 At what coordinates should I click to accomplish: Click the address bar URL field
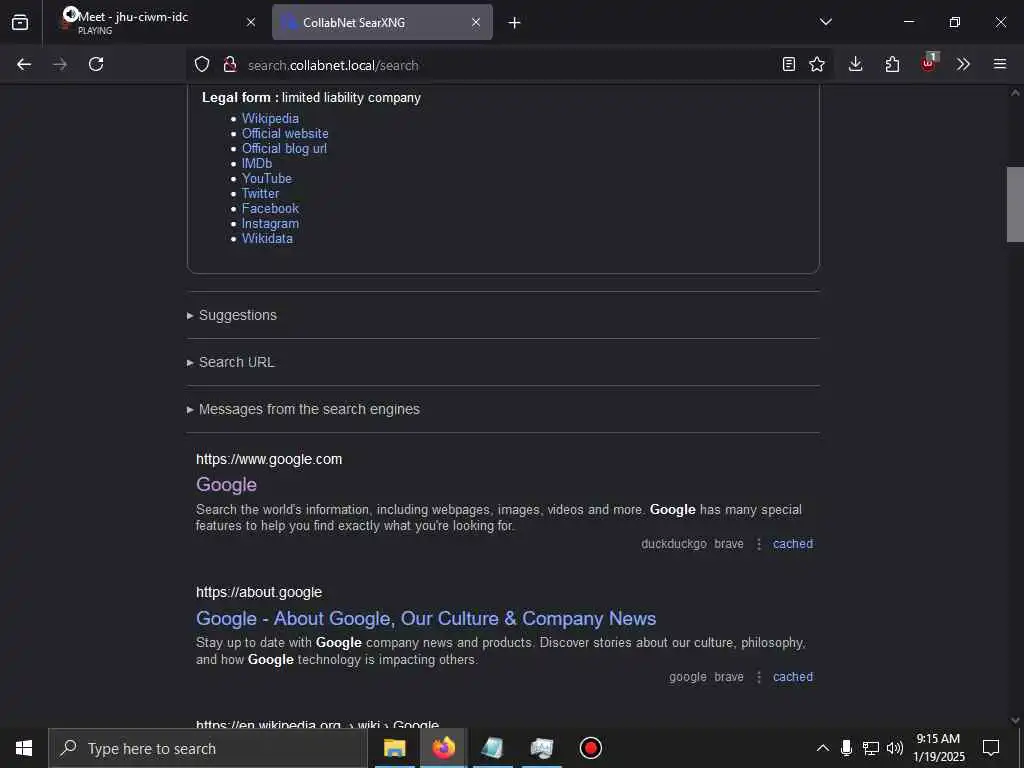509,65
